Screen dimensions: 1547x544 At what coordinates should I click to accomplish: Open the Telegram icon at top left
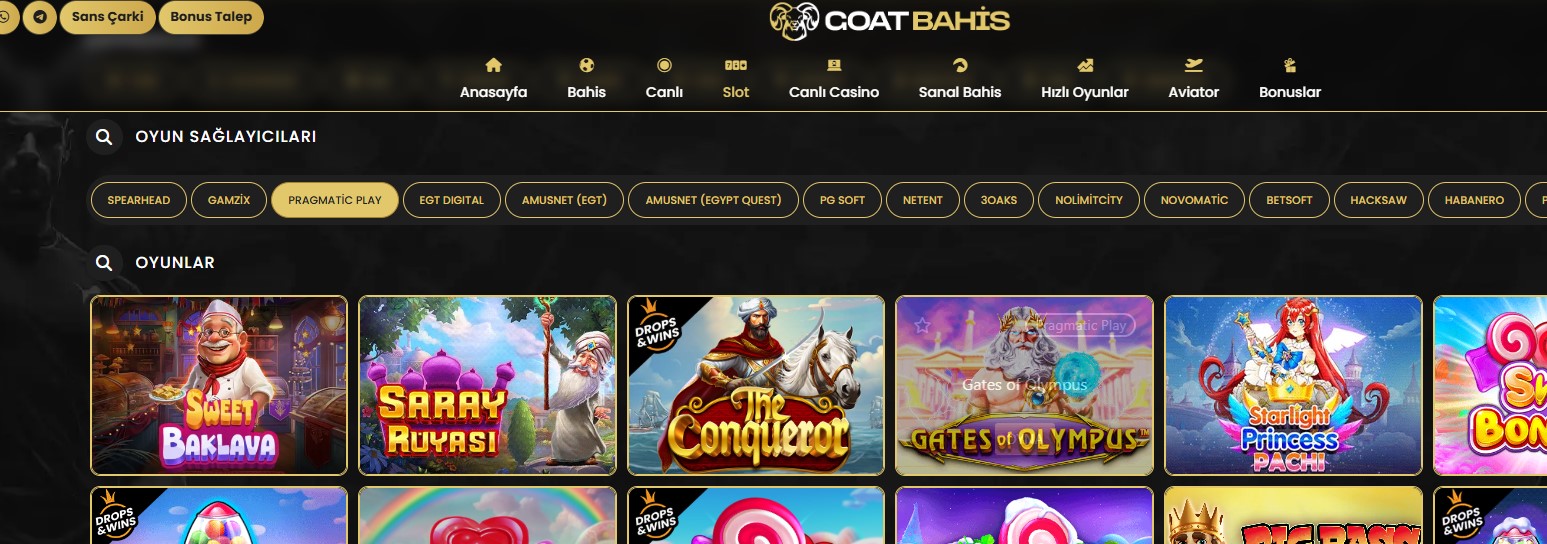tap(39, 17)
